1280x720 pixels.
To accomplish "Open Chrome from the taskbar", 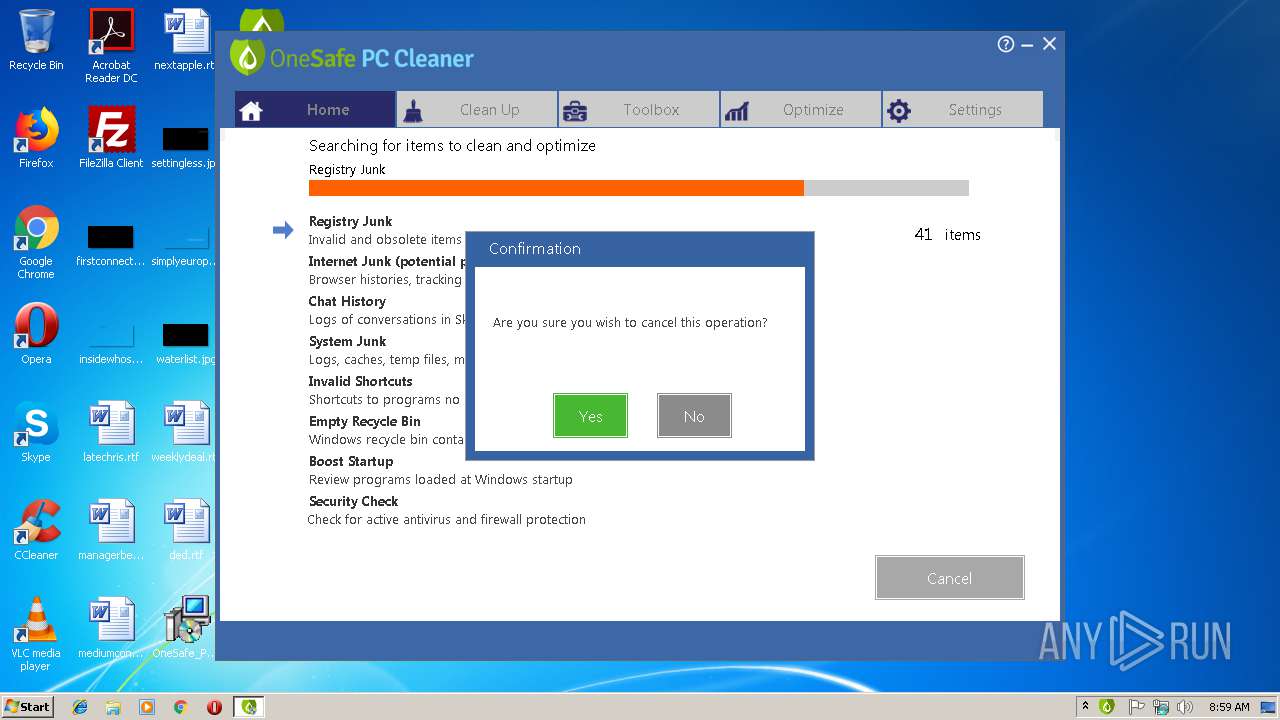I will point(180,707).
